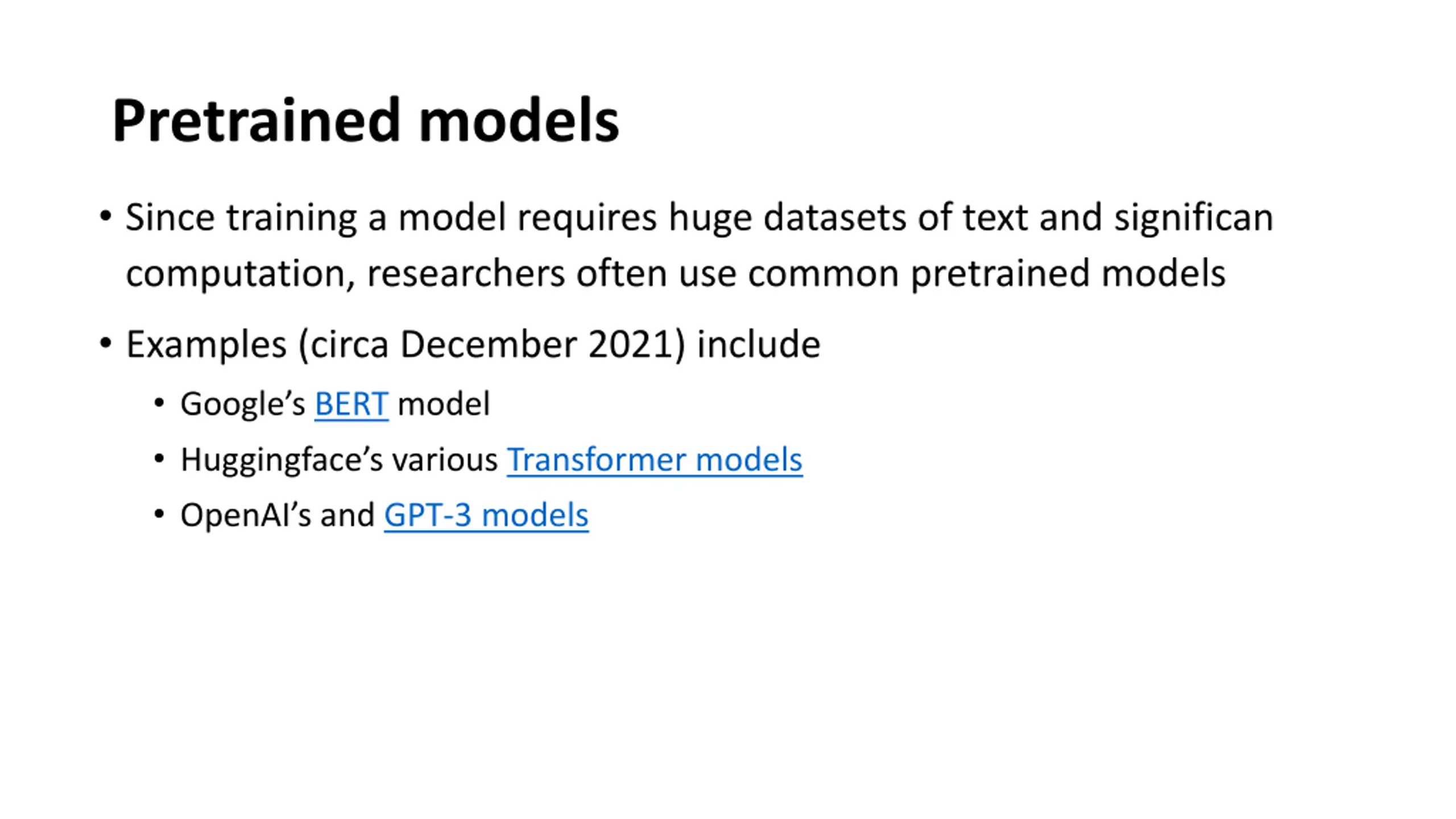Click the bullet dot before 'OpenAI's'
The width and height of the screenshot is (1456, 819).
[x=159, y=514]
